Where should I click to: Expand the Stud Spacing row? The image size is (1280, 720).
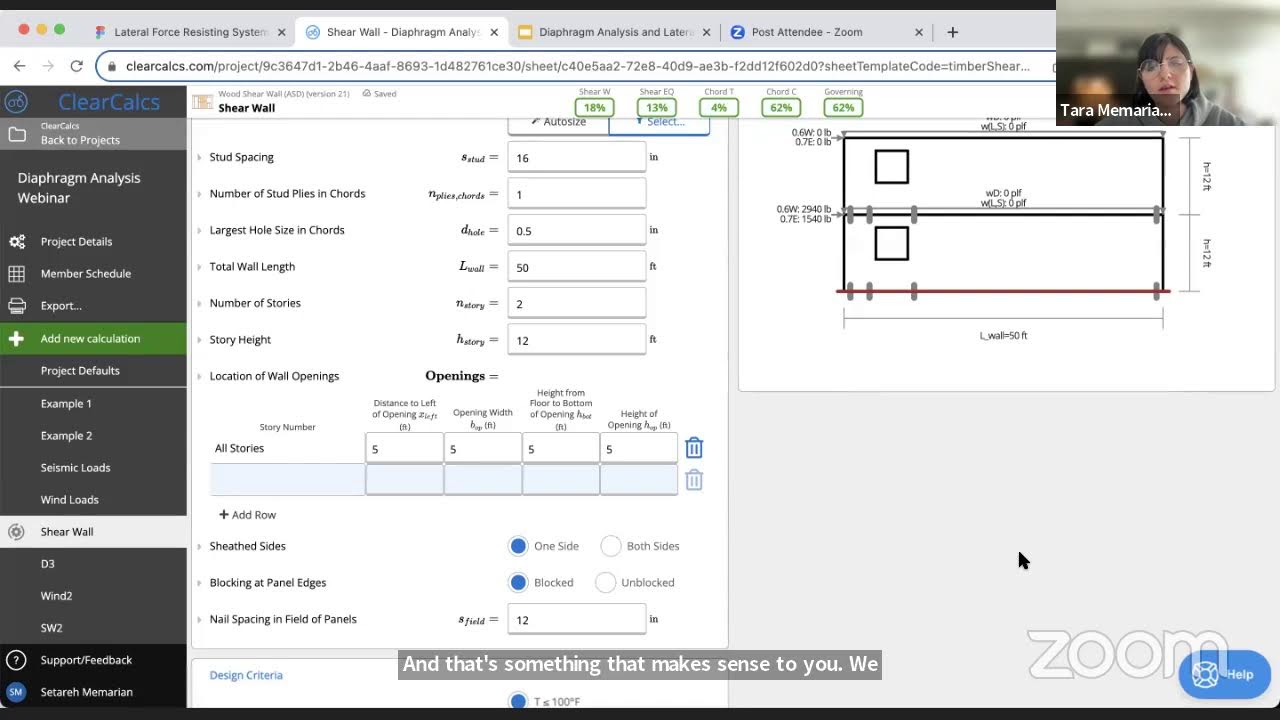point(199,157)
